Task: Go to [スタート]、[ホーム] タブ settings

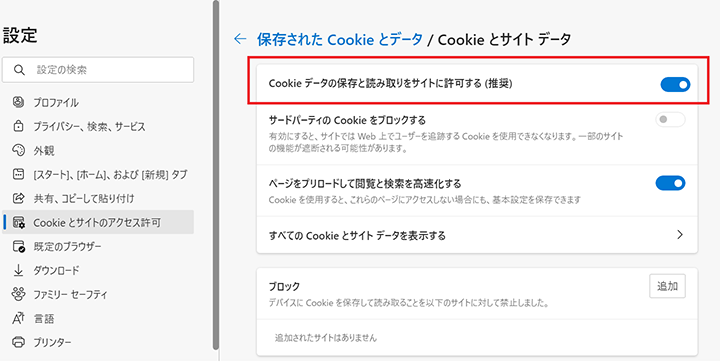Action: click(x=98, y=174)
